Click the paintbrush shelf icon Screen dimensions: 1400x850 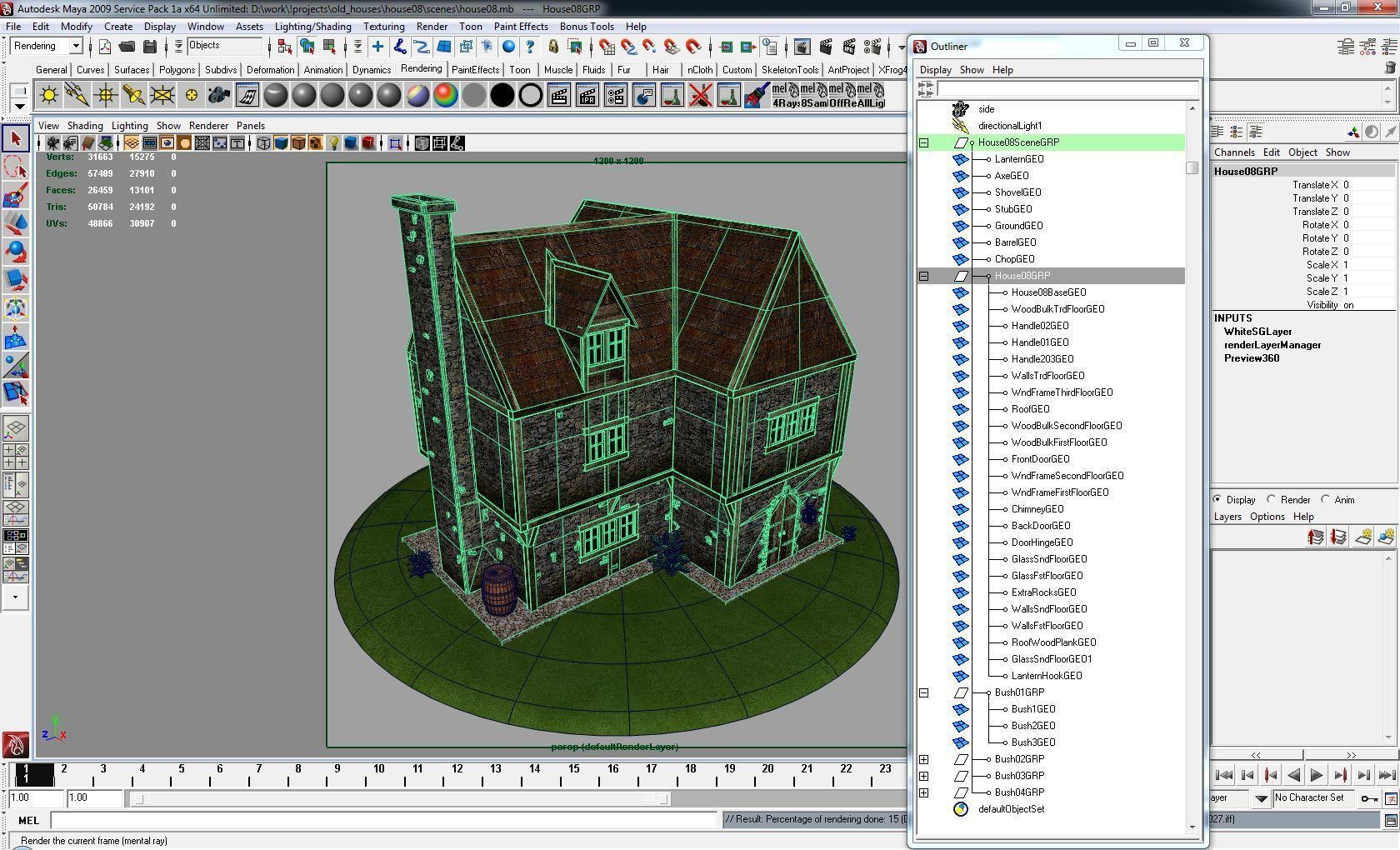pyautogui.click(x=757, y=96)
